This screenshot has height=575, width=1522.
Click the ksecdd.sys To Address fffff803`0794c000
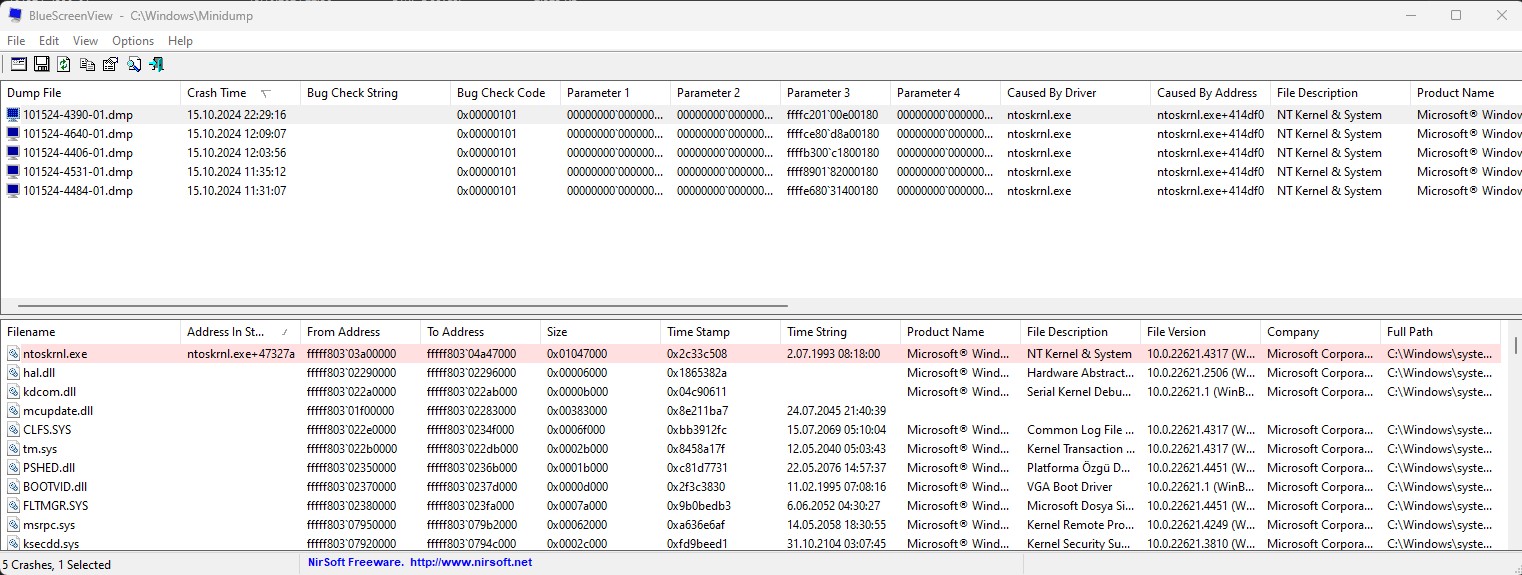click(472, 544)
